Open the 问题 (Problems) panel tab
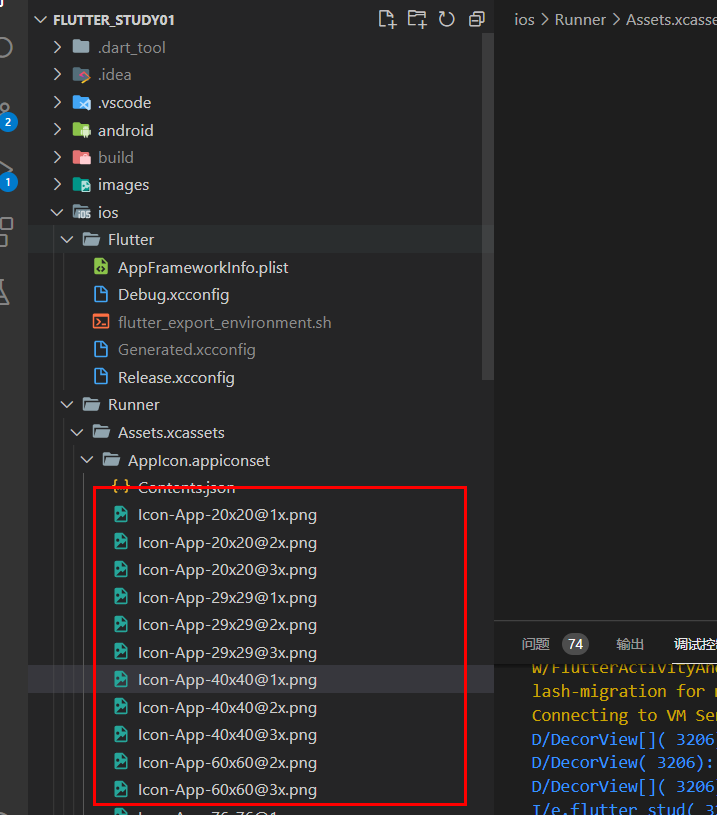The height and width of the screenshot is (815, 717). pyautogui.click(x=536, y=645)
